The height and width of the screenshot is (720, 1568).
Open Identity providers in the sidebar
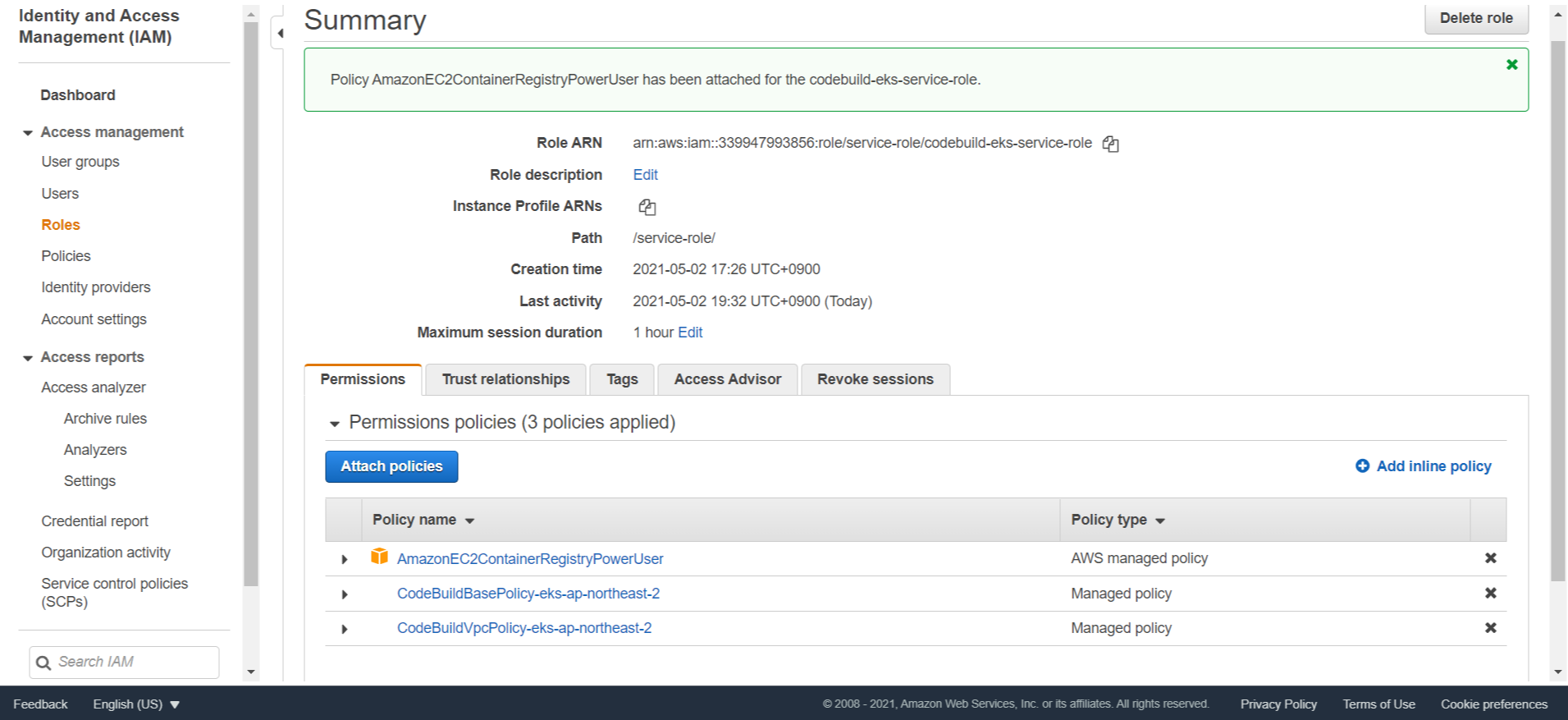click(x=96, y=287)
